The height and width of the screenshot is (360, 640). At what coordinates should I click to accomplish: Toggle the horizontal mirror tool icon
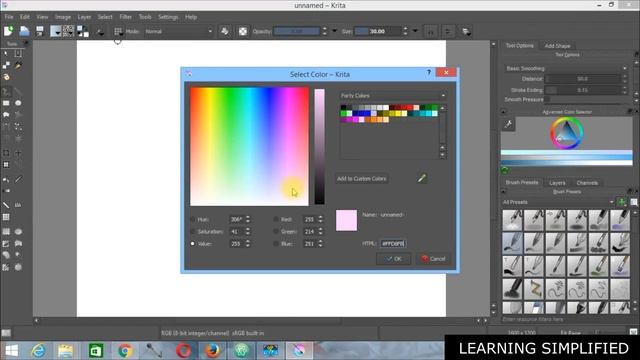point(430,31)
